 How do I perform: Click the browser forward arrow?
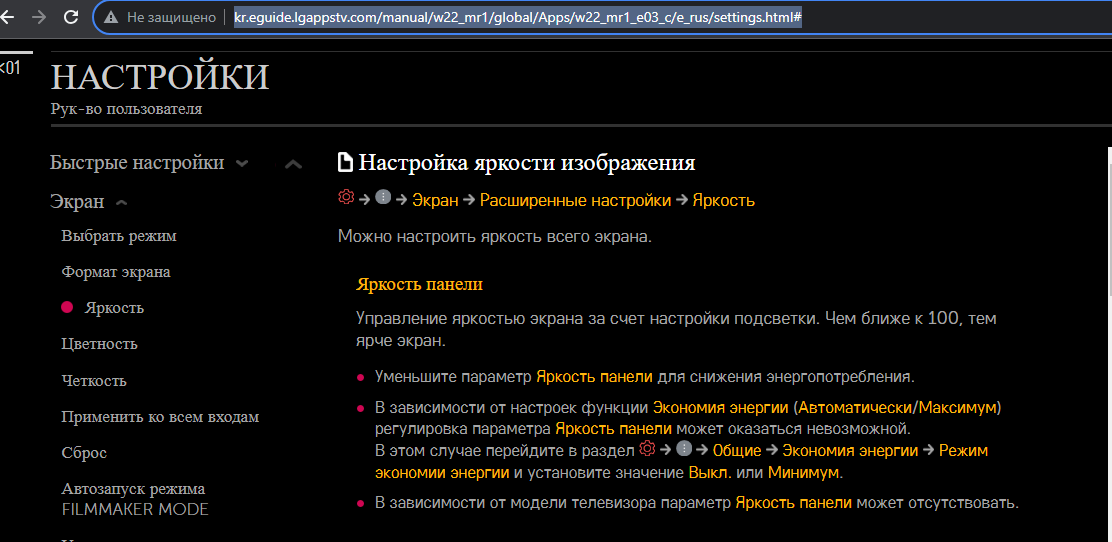(39, 17)
